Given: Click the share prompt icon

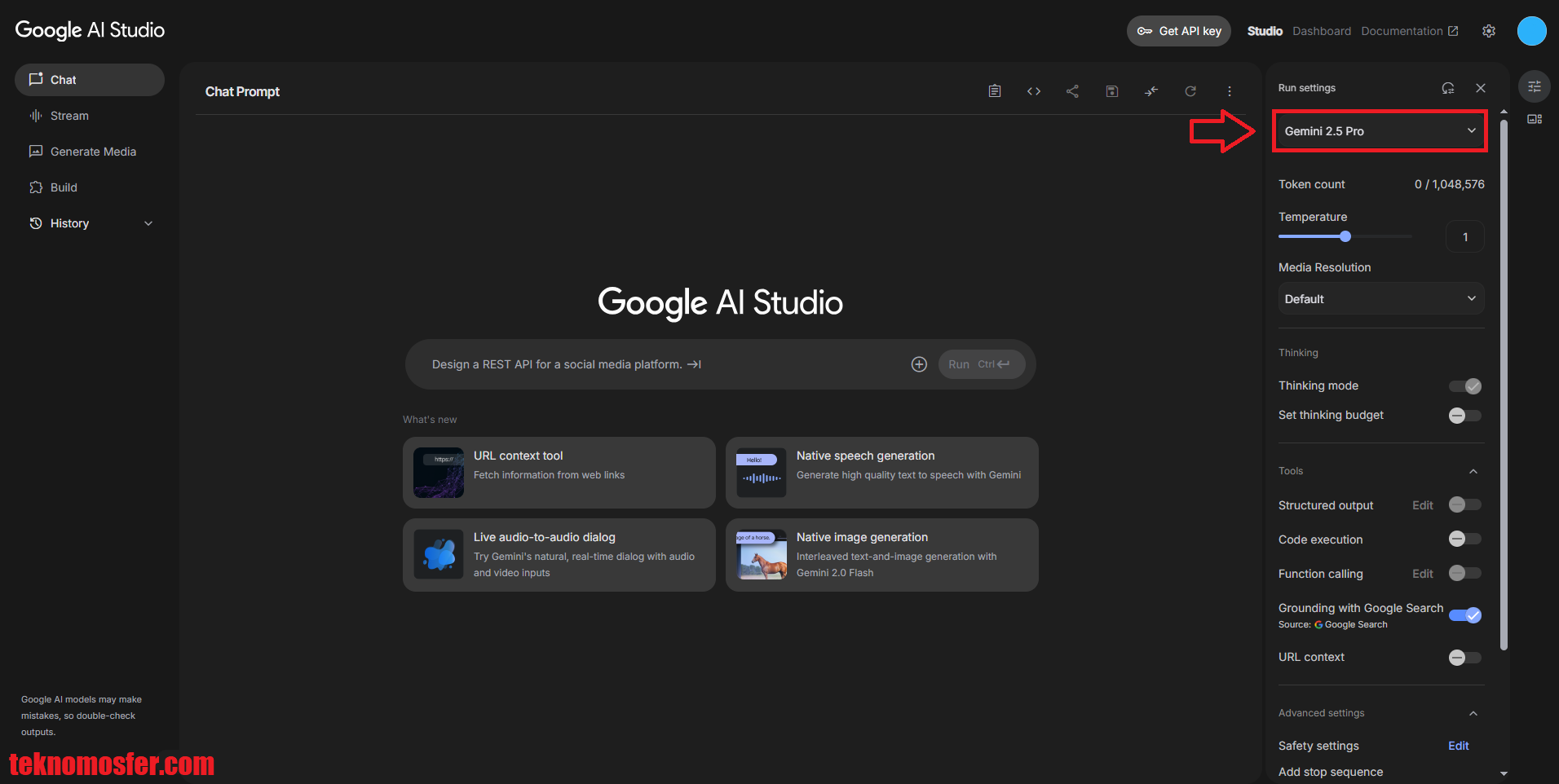Looking at the screenshot, I should tap(1072, 91).
